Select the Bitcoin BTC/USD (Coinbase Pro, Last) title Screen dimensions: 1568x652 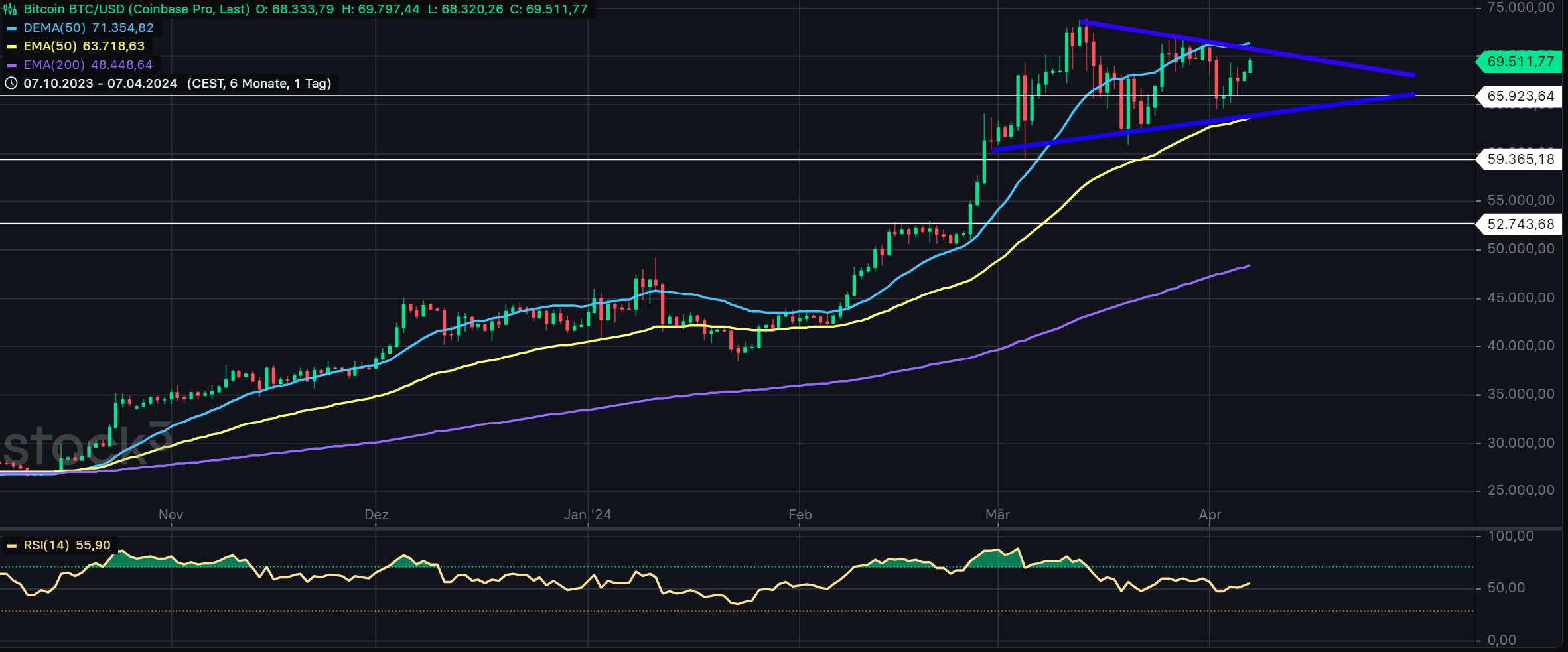coord(137,9)
